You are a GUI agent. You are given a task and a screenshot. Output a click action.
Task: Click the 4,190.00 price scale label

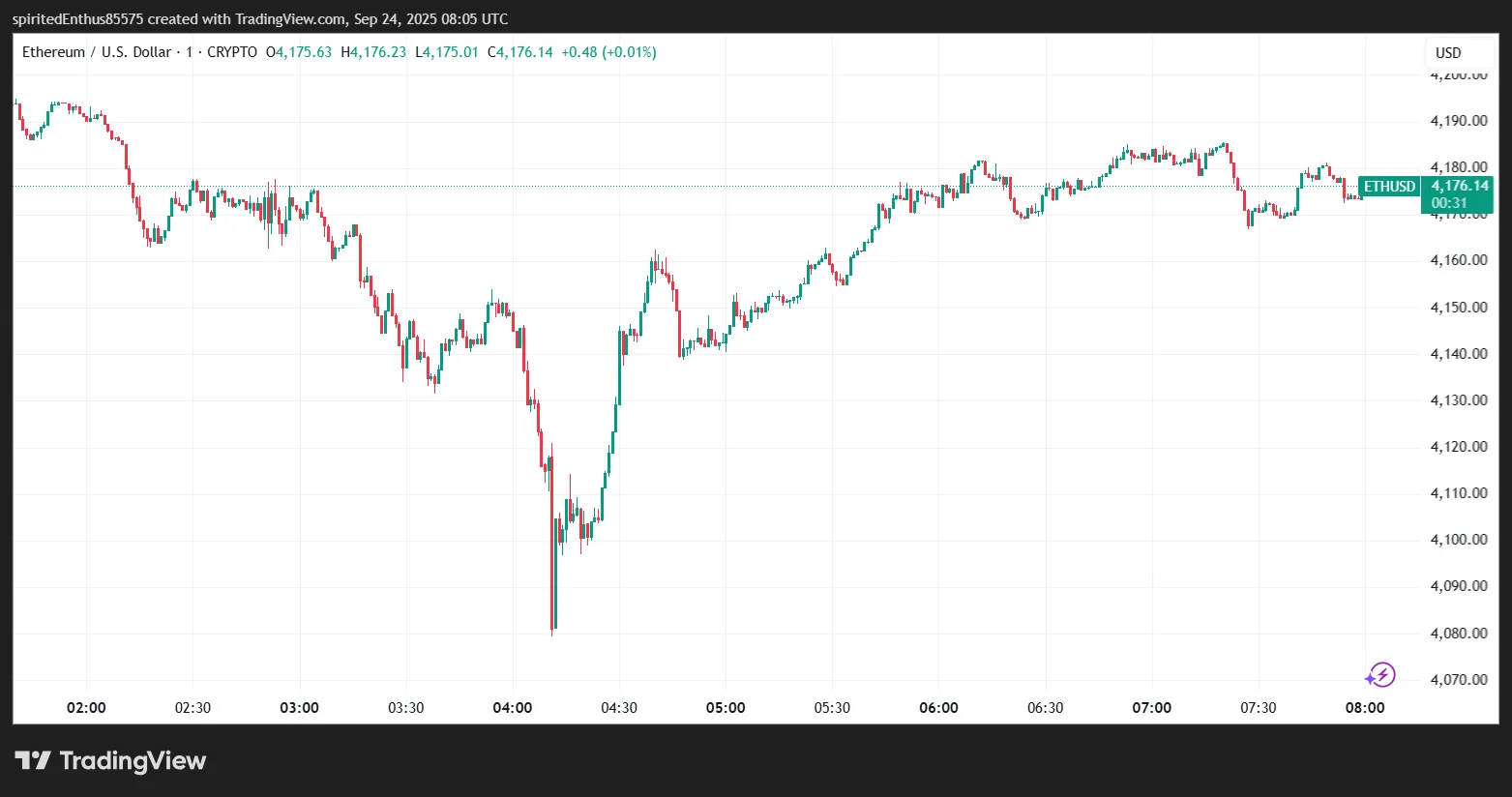pos(1458,121)
